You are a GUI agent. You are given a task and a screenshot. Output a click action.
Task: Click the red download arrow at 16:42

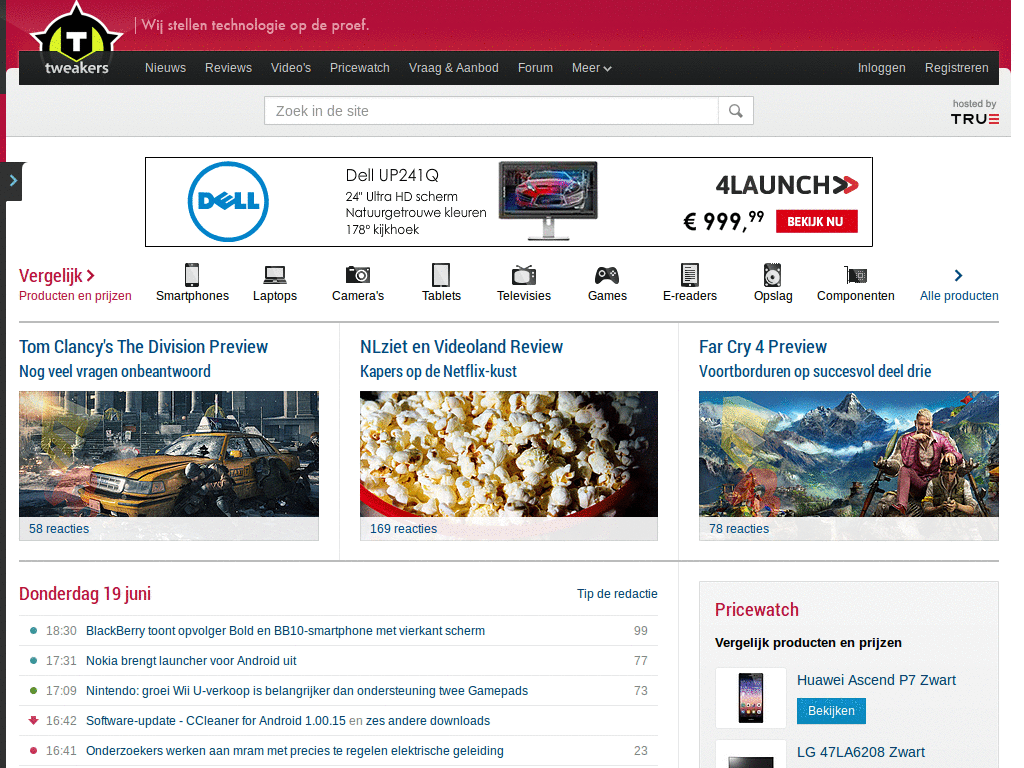pyautogui.click(x=33, y=720)
